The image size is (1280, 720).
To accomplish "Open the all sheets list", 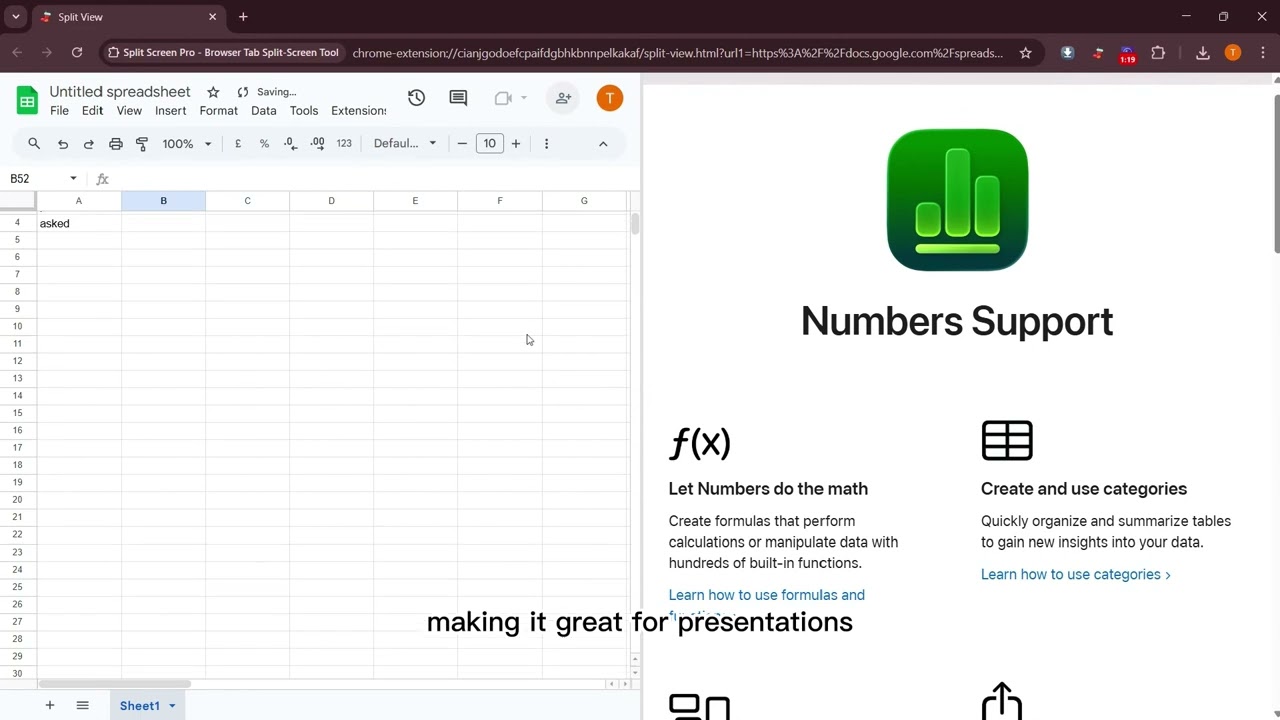I will click(83, 706).
